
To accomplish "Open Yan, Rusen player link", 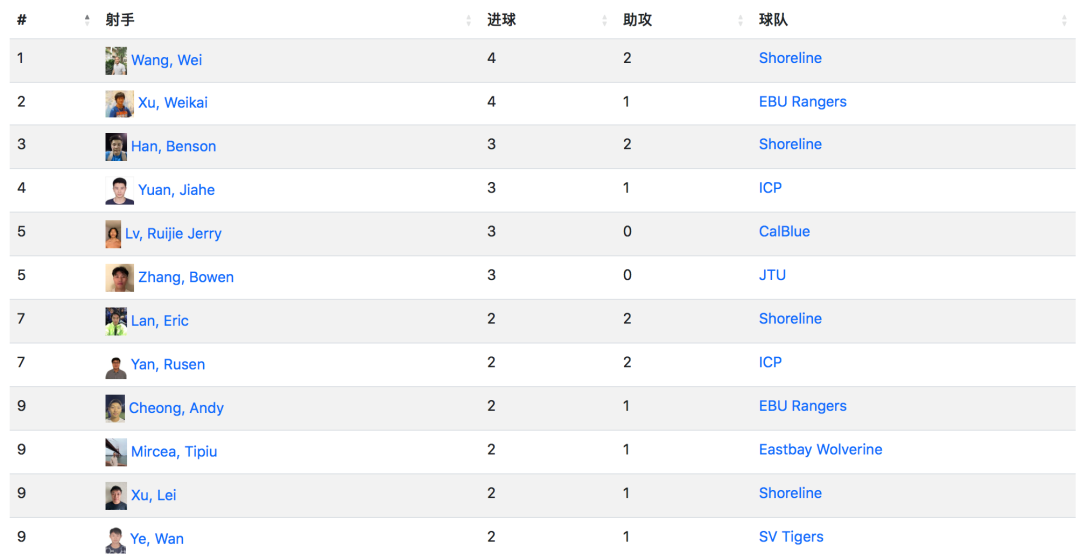I will click(168, 364).
